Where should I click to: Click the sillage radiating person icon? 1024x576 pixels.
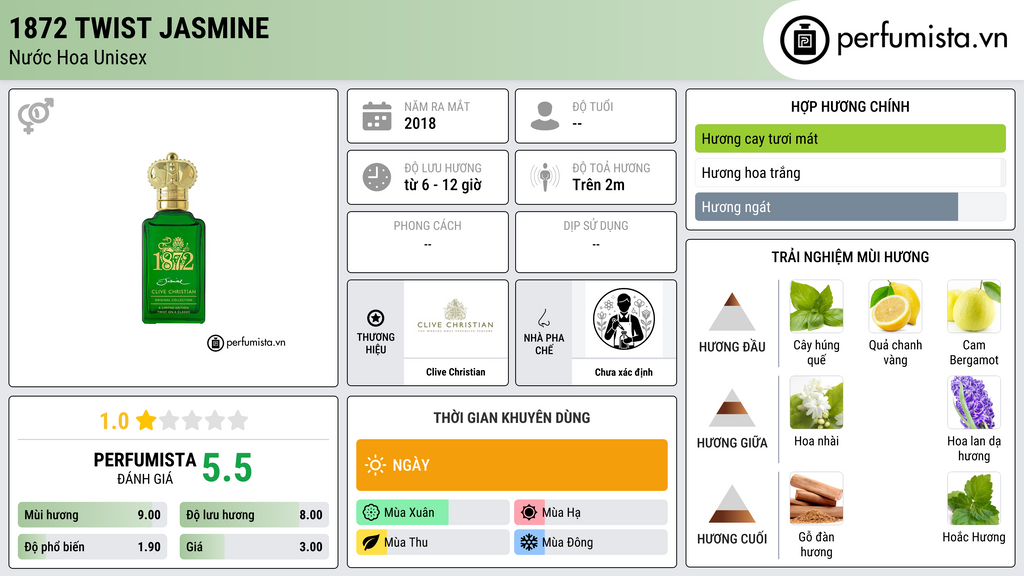coord(545,177)
